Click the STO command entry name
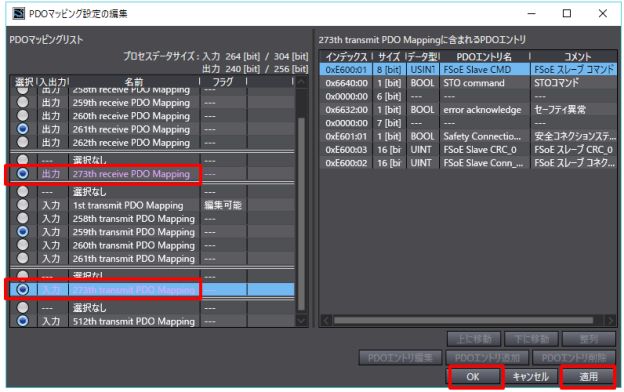The image size is (624, 392). (x=474, y=83)
